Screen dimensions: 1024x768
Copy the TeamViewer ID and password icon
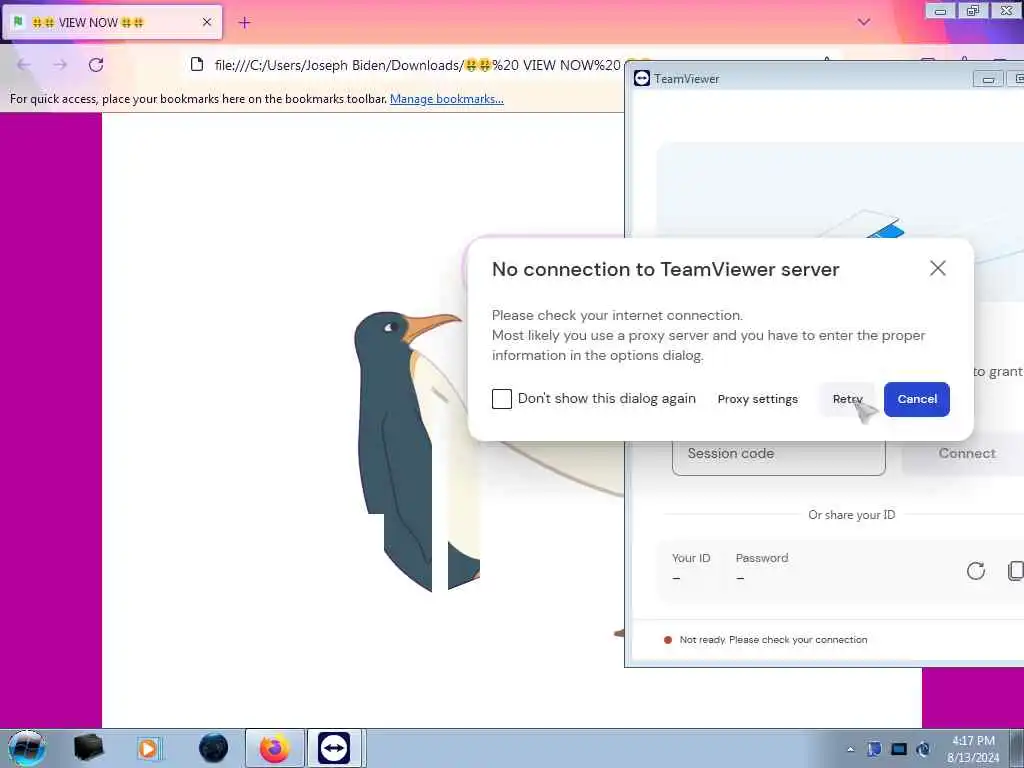(x=1015, y=570)
